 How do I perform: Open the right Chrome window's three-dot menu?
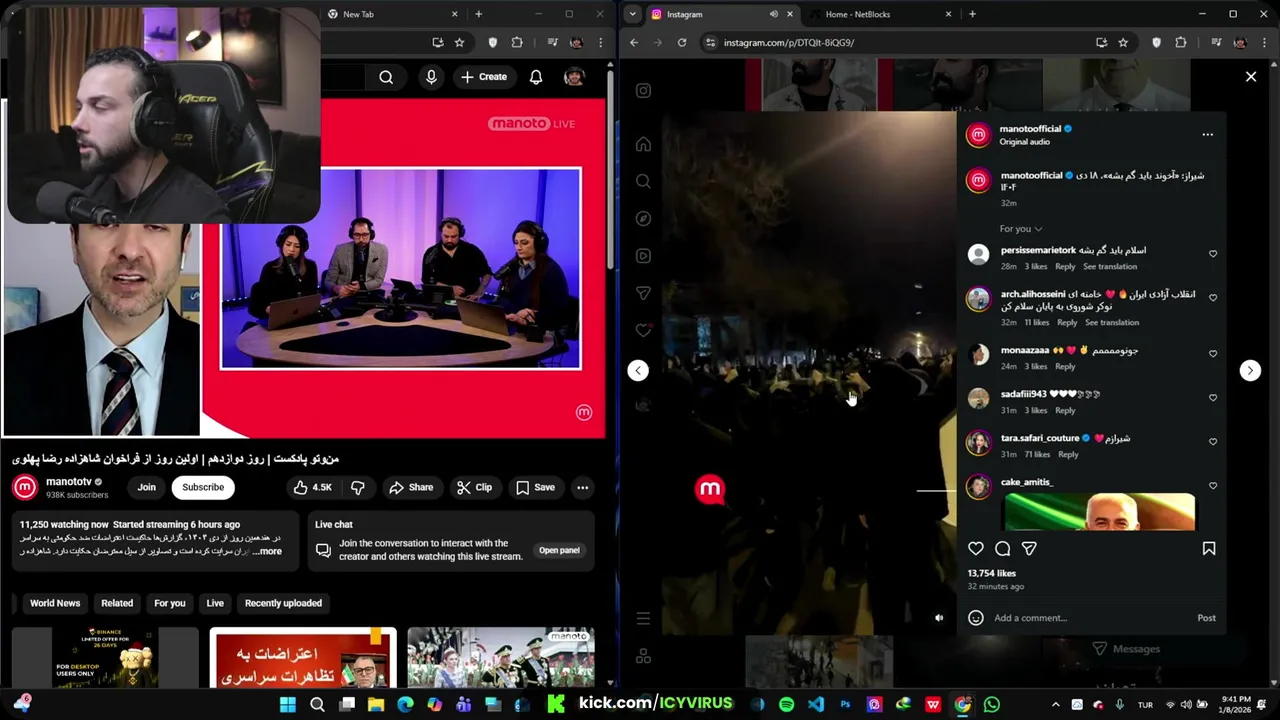[1264, 43]
